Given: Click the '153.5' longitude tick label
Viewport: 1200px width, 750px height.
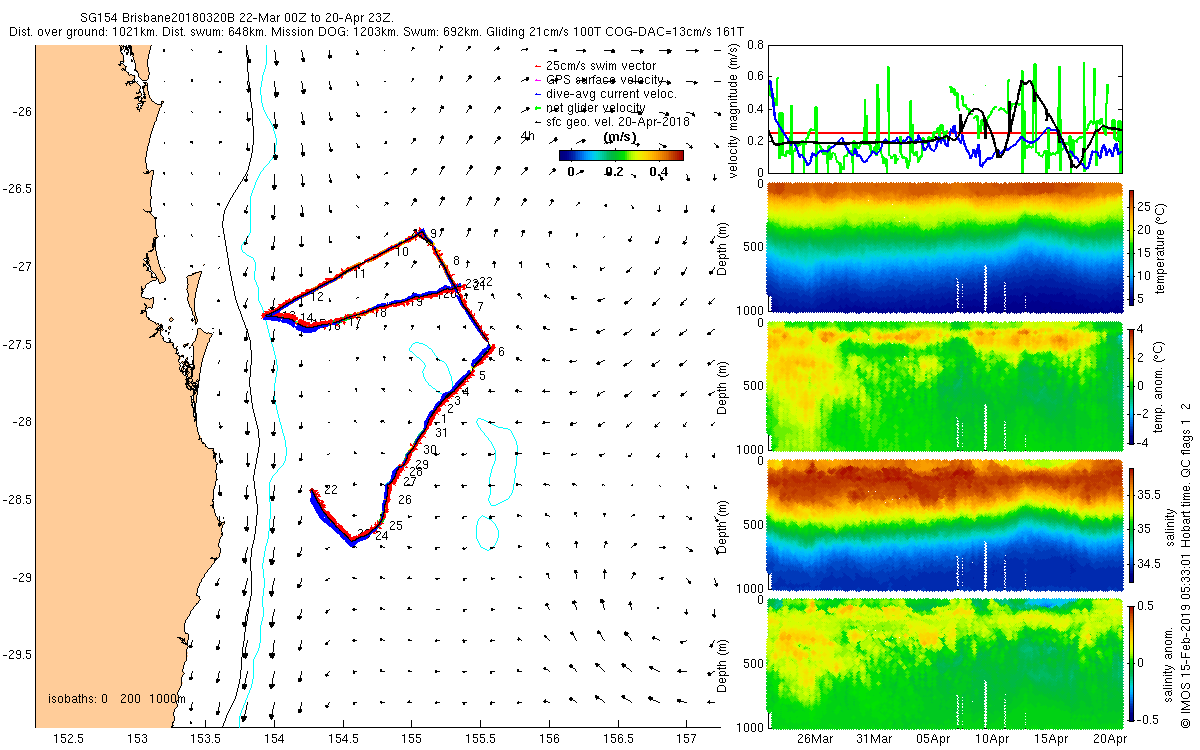Looking at the screenshot, I should coord(206,738).
